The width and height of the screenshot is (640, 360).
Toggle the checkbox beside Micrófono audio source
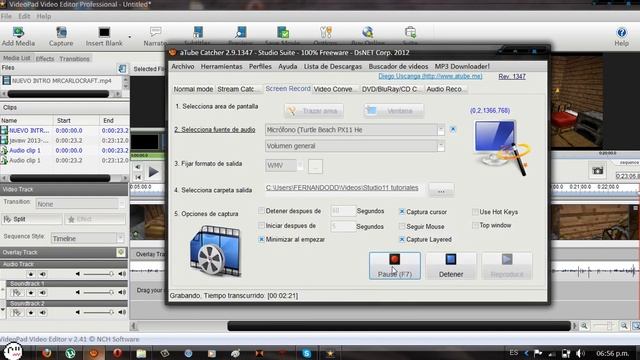point(453,129)
